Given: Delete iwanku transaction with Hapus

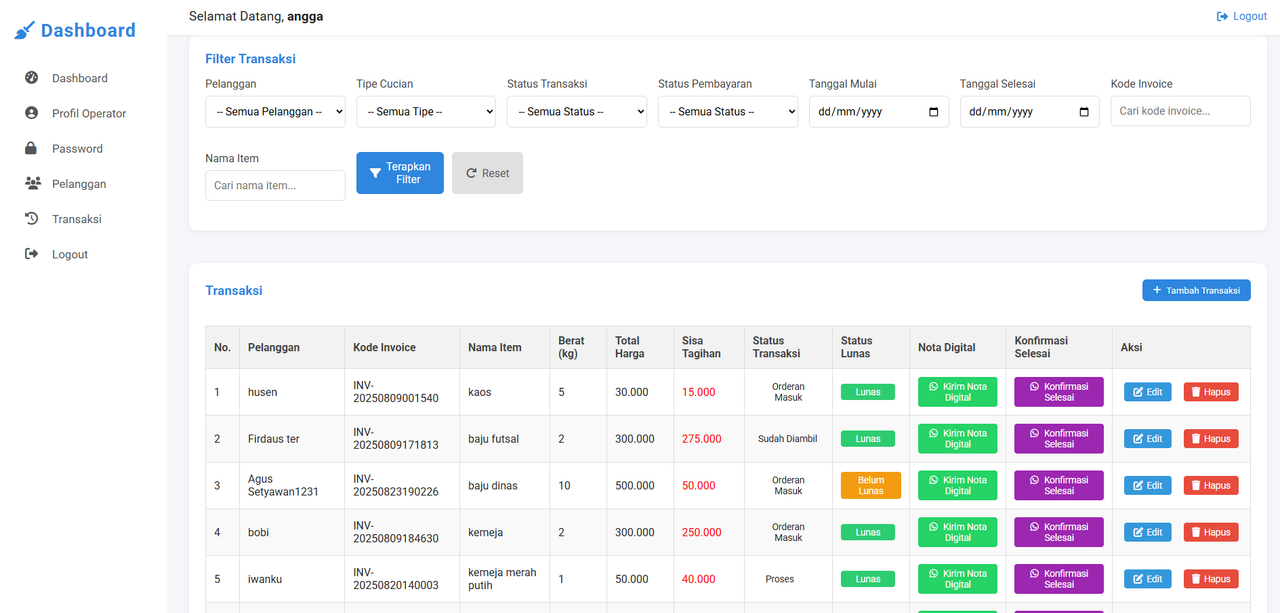Looking at the screenshot, I should 1211,579.
